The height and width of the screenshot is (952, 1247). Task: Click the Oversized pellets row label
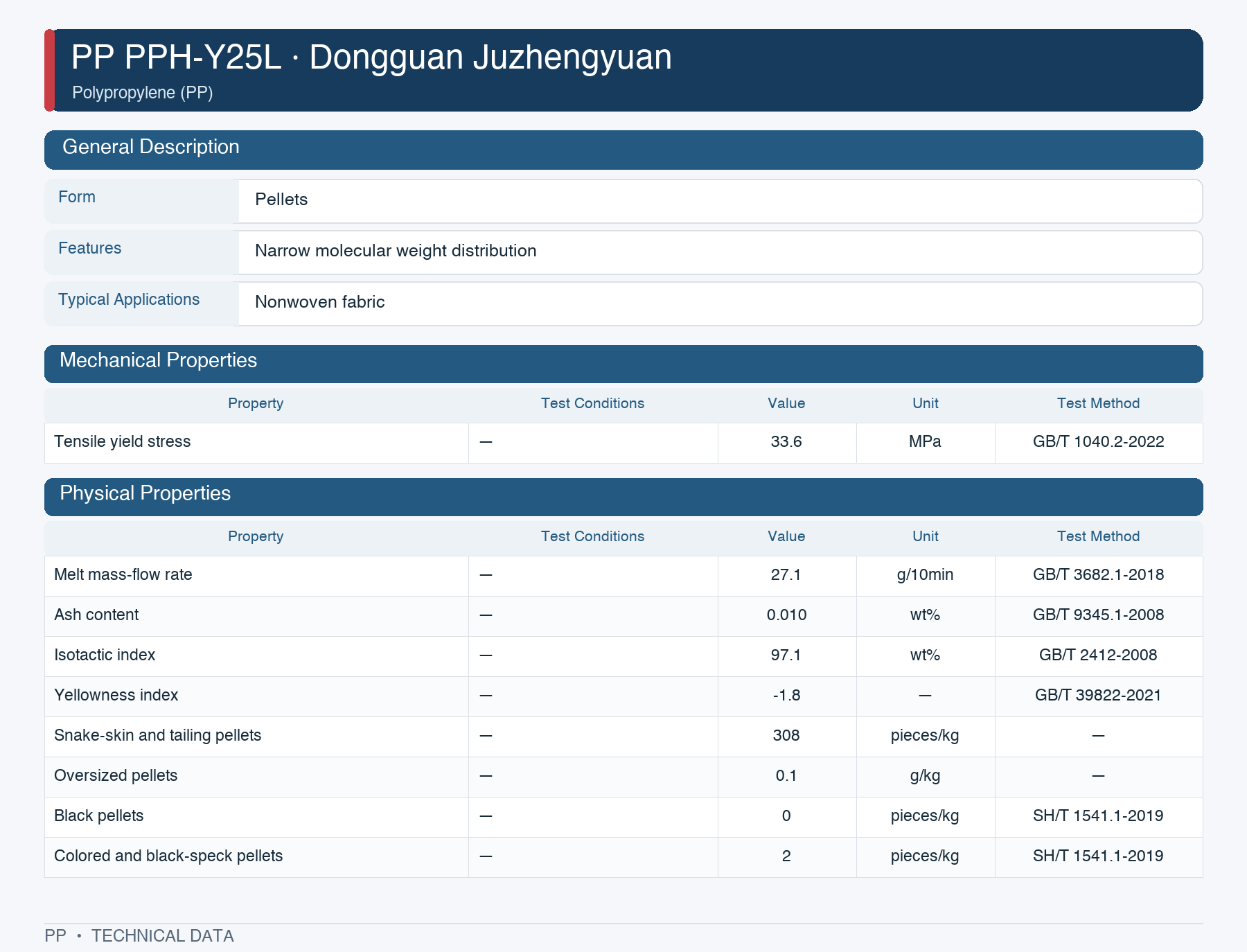click(x=116, y=776)
